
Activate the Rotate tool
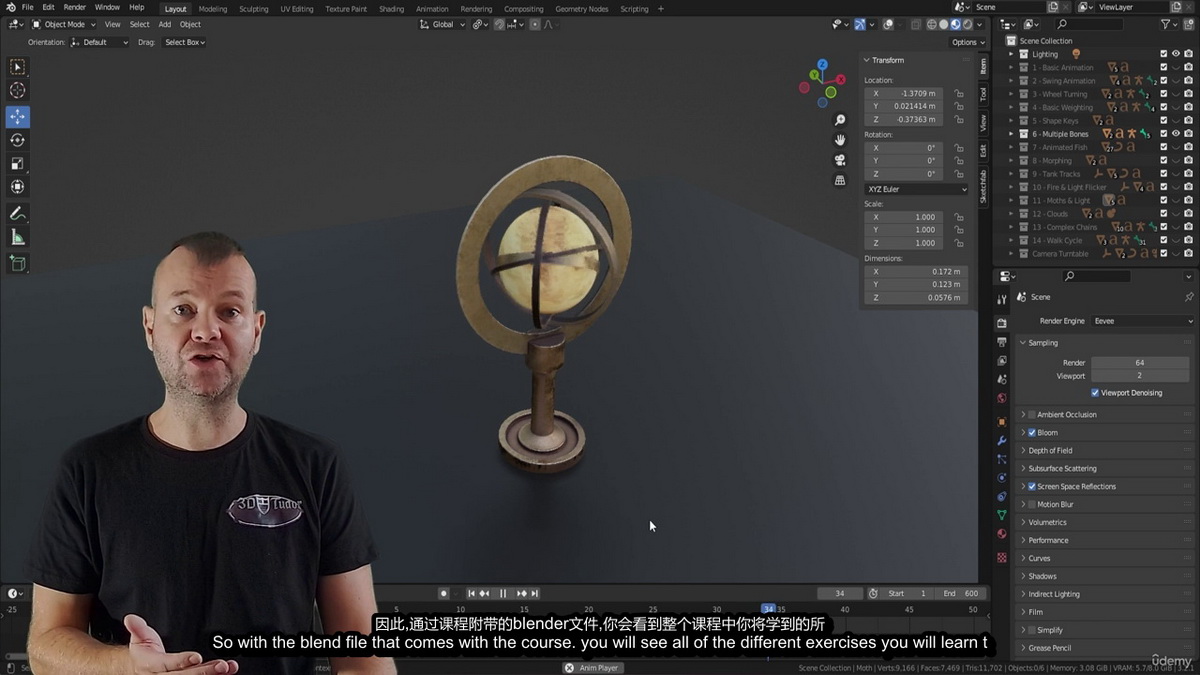pyautogui.click(x=17, y=140)
